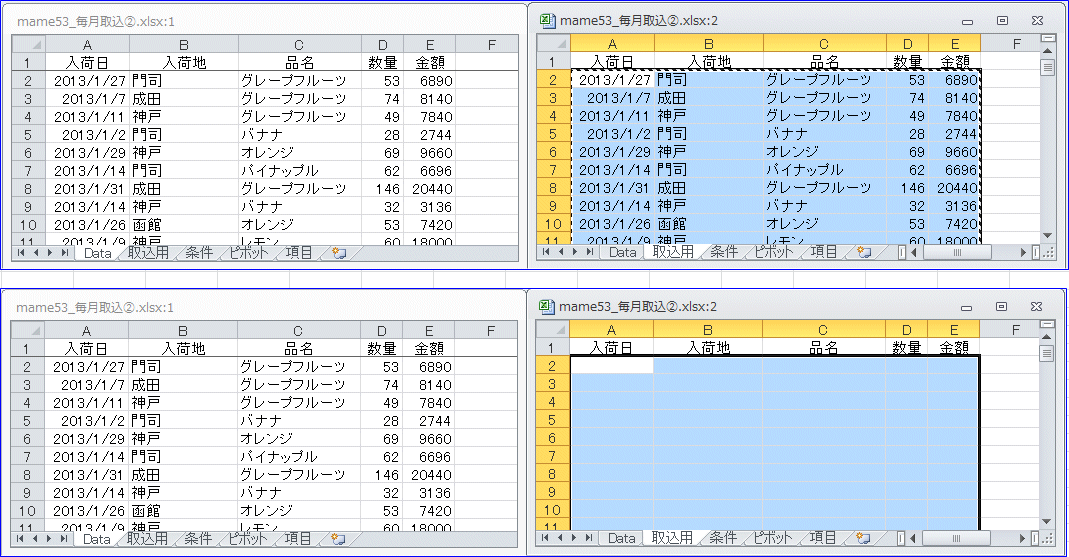Open Excel icon menu of upper-right window
Viewport: 1069px width, 557px height.
click(x=546, y=20)
